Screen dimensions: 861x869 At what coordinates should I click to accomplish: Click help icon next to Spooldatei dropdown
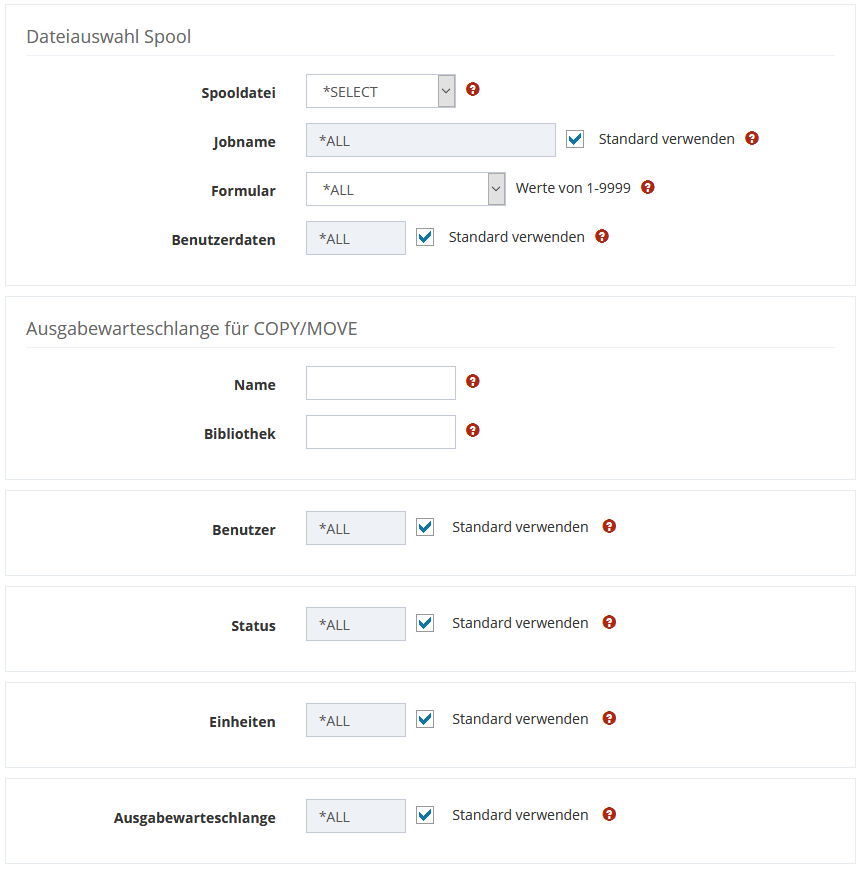click(473, 89)
